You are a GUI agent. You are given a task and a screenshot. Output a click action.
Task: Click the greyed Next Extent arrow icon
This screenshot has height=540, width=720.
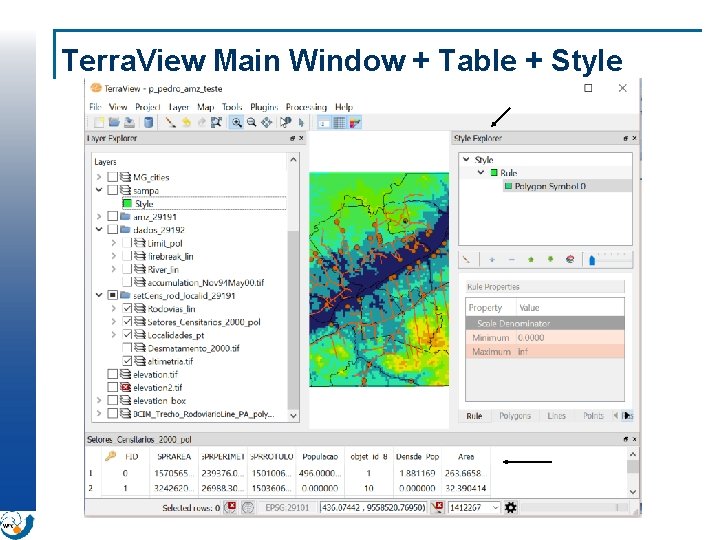(x=201, y=122)
